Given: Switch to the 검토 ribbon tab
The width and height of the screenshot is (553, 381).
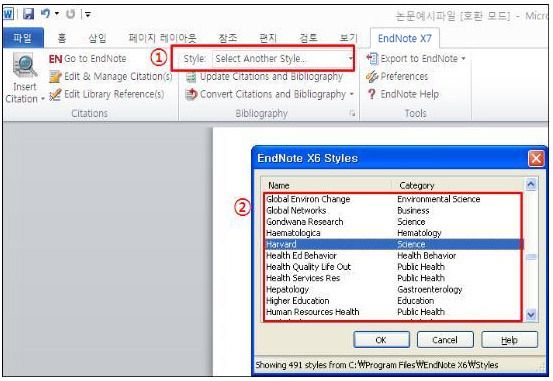Looking at the screenshot, I should tap(308, 38).
